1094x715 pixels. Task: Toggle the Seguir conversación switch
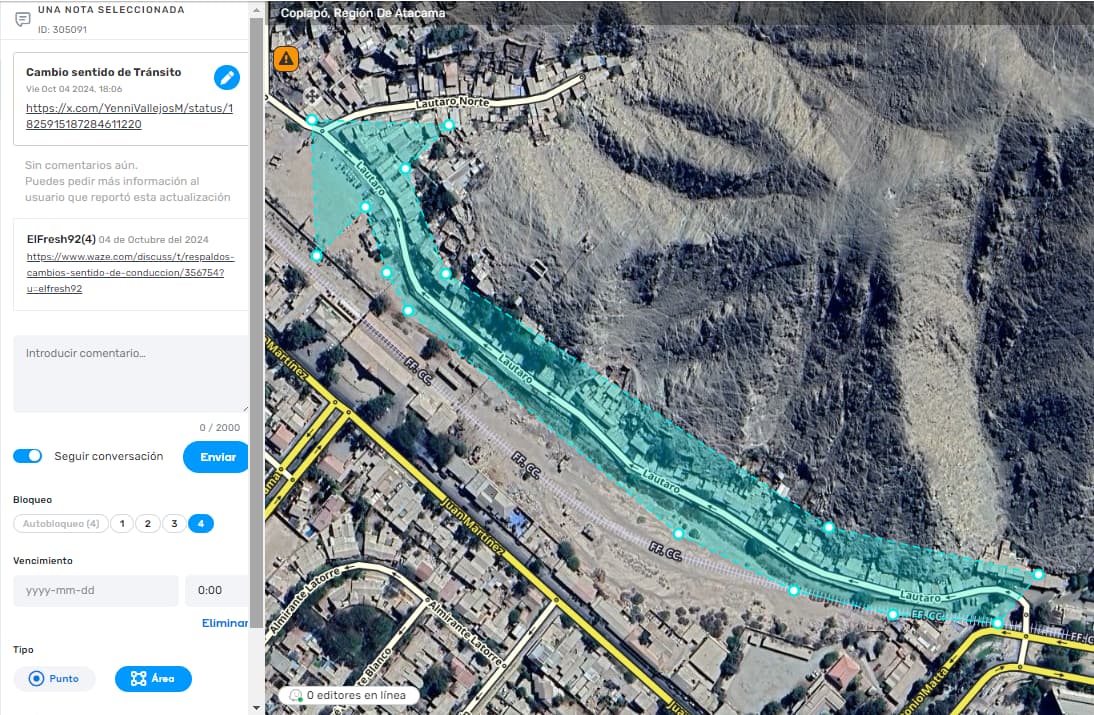(28, 456)
